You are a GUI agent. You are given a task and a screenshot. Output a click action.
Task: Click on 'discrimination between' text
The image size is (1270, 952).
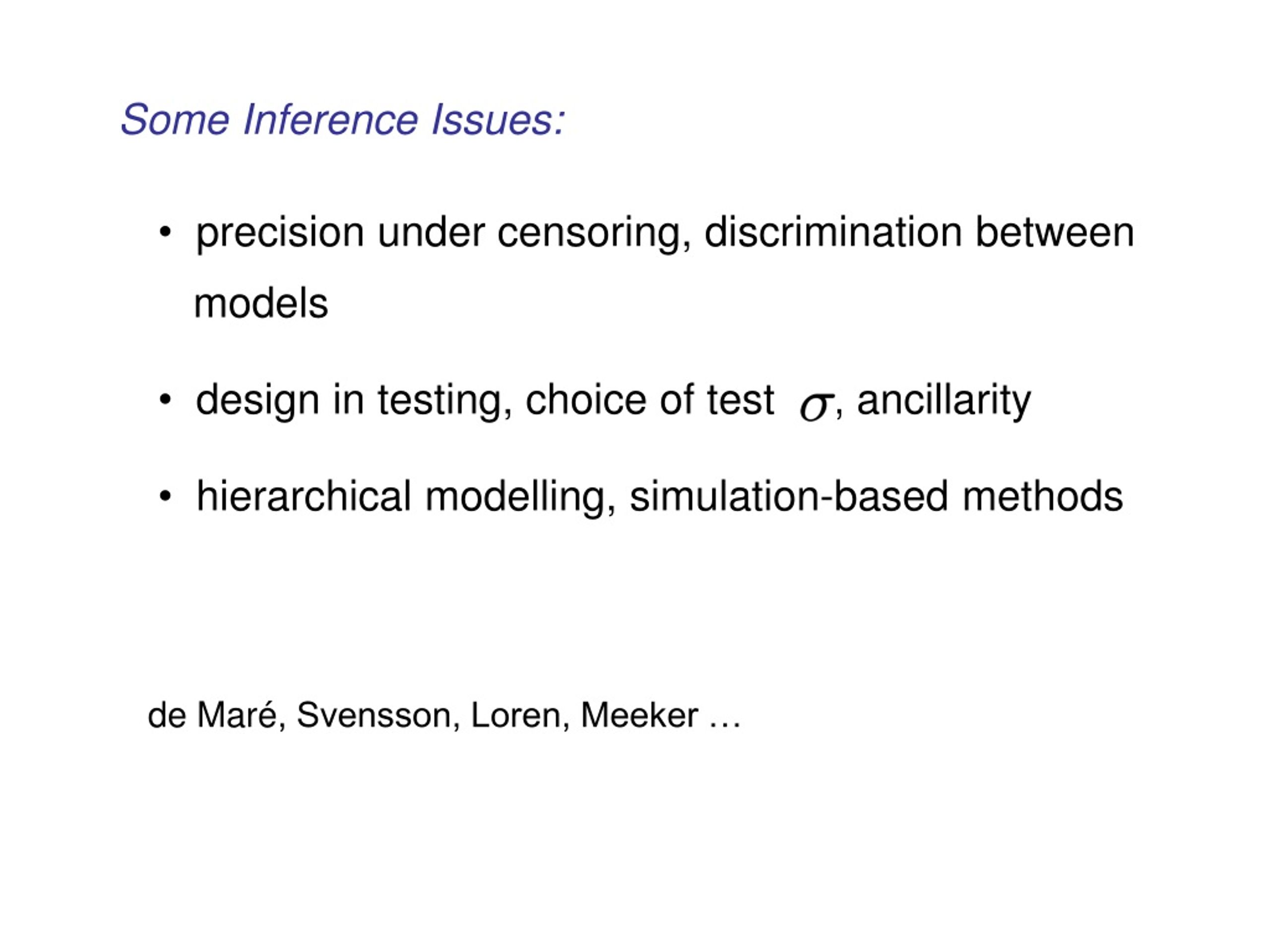tap(919, 233)
